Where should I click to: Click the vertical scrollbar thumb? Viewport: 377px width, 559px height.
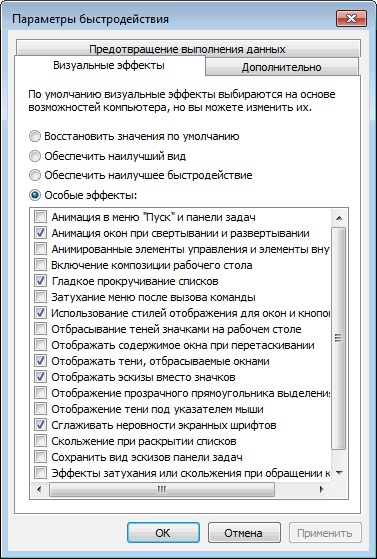(x=339, y=338)
